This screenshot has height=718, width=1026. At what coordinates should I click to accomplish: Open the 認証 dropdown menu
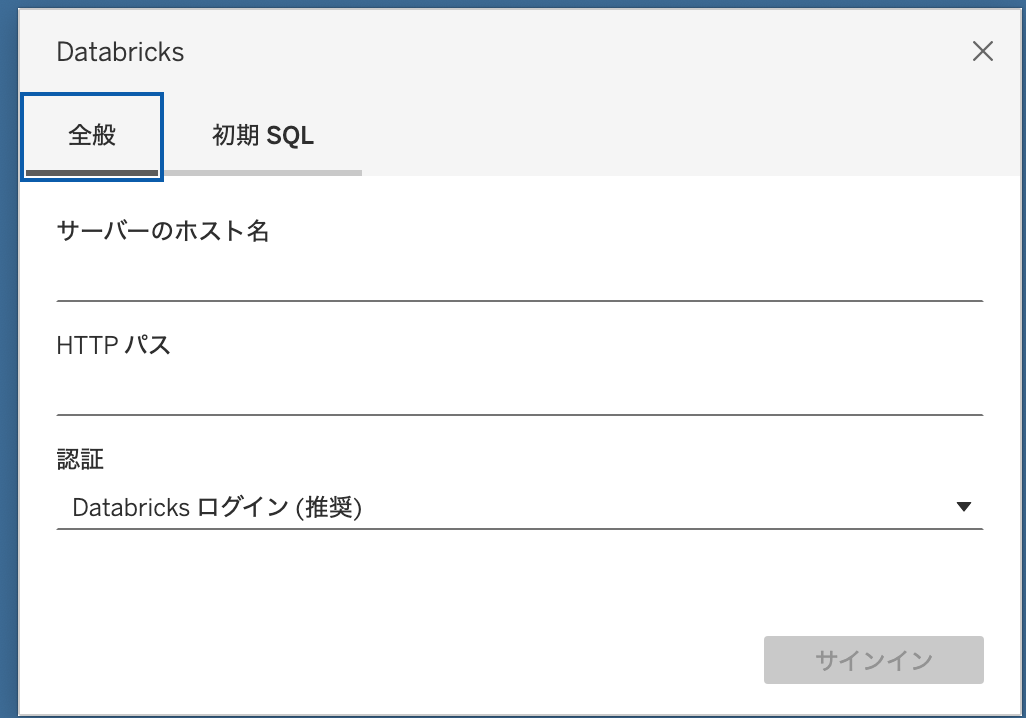[x=520, y=508]
